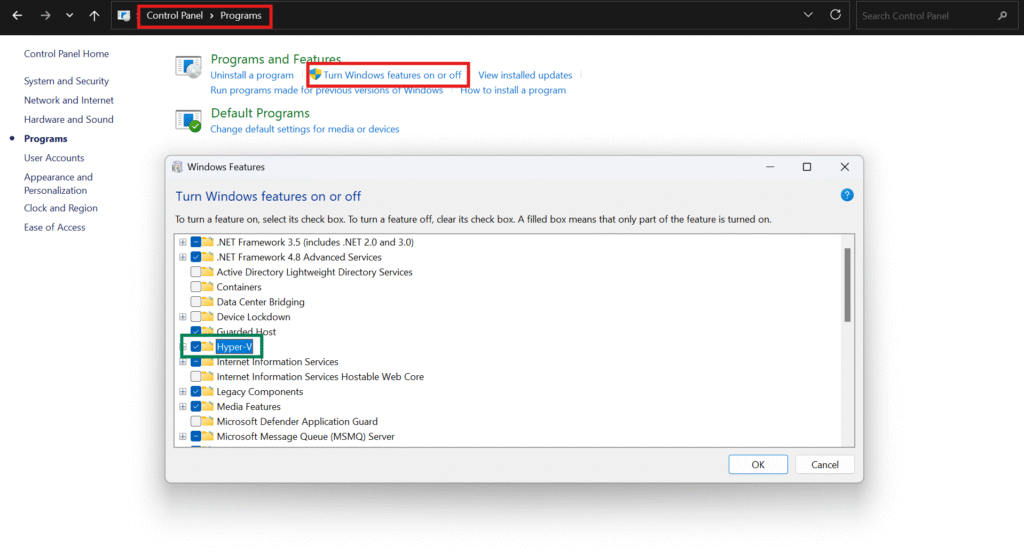Screen dimensions: 1024x553
Task: Expand the Media Features node
Action: point(183,407)
